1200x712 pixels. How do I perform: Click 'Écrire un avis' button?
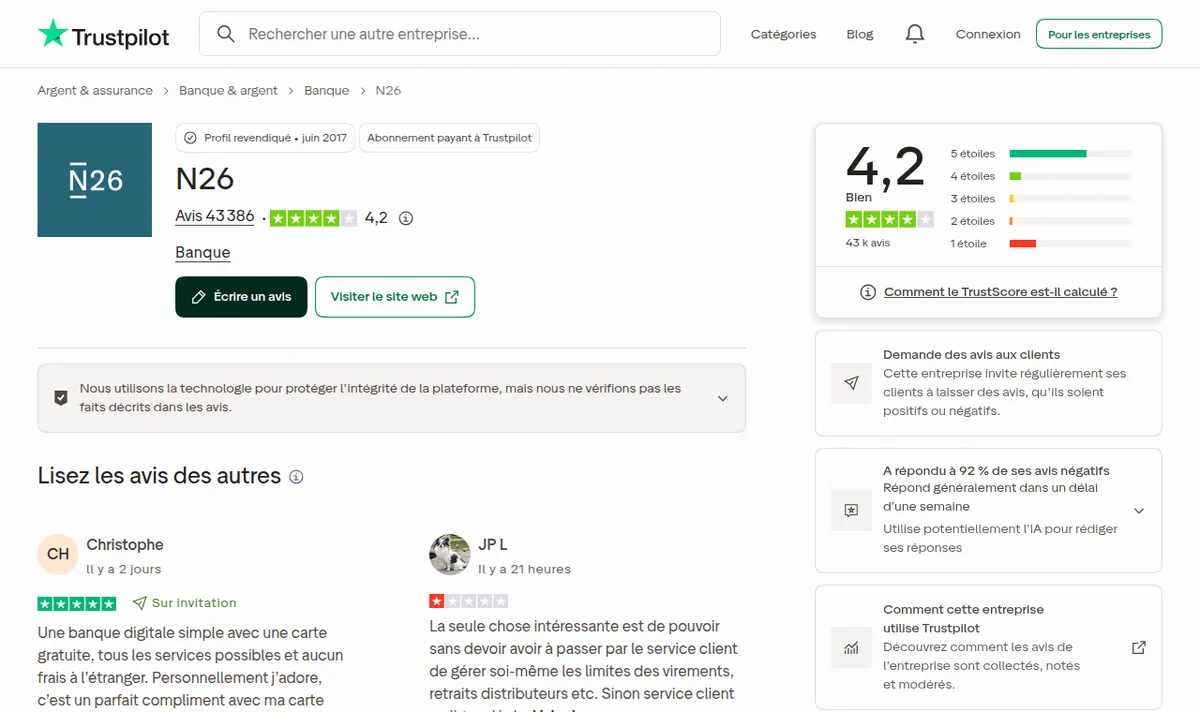point(241,297)
